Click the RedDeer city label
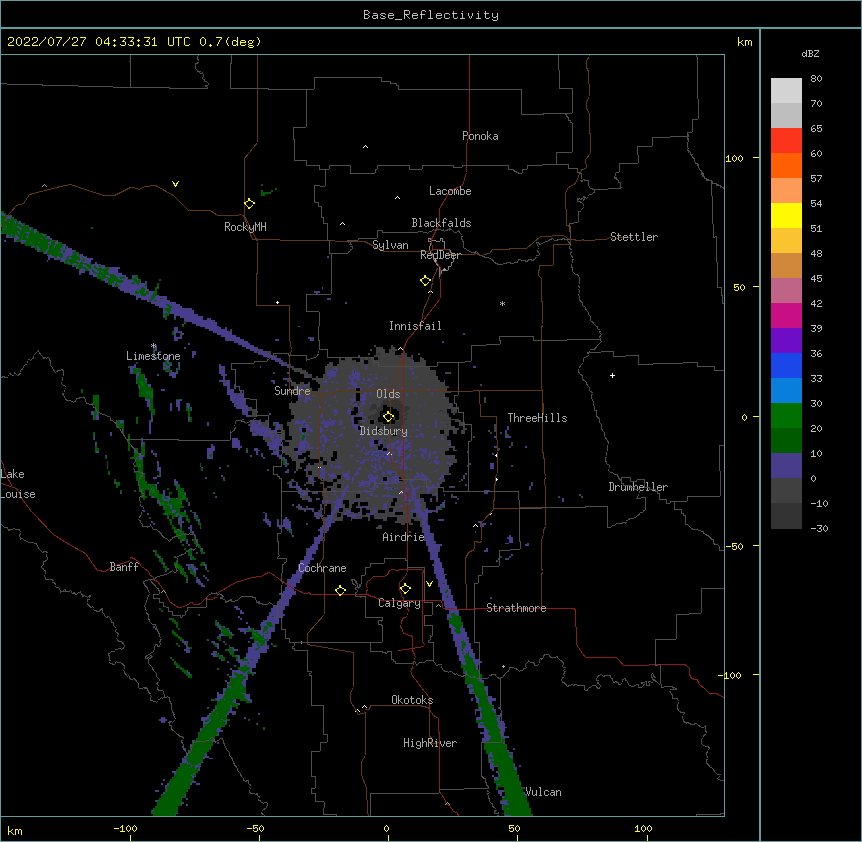The image size is (862, 842). 440,255
